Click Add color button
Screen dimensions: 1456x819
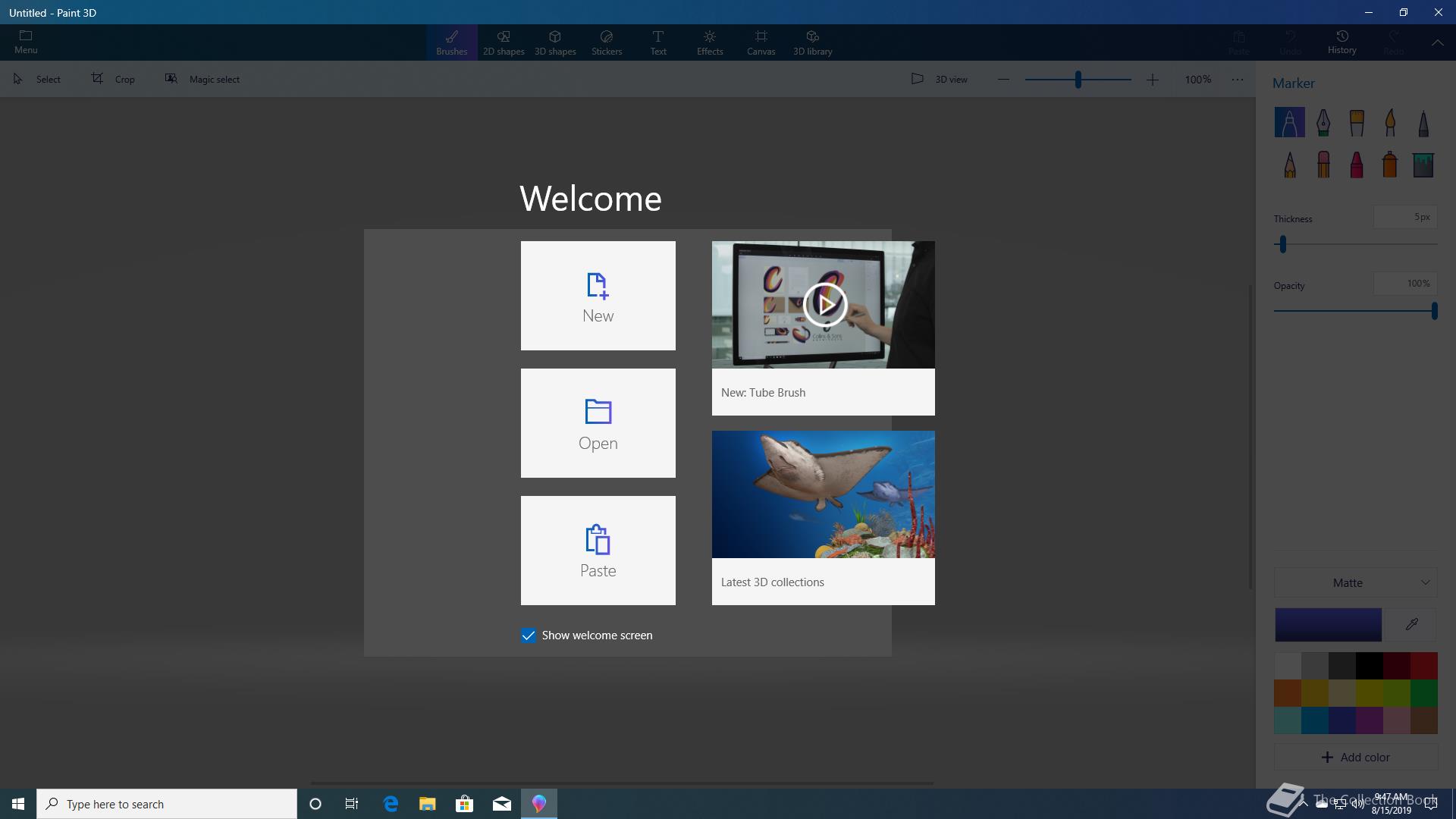[1355, 757]
